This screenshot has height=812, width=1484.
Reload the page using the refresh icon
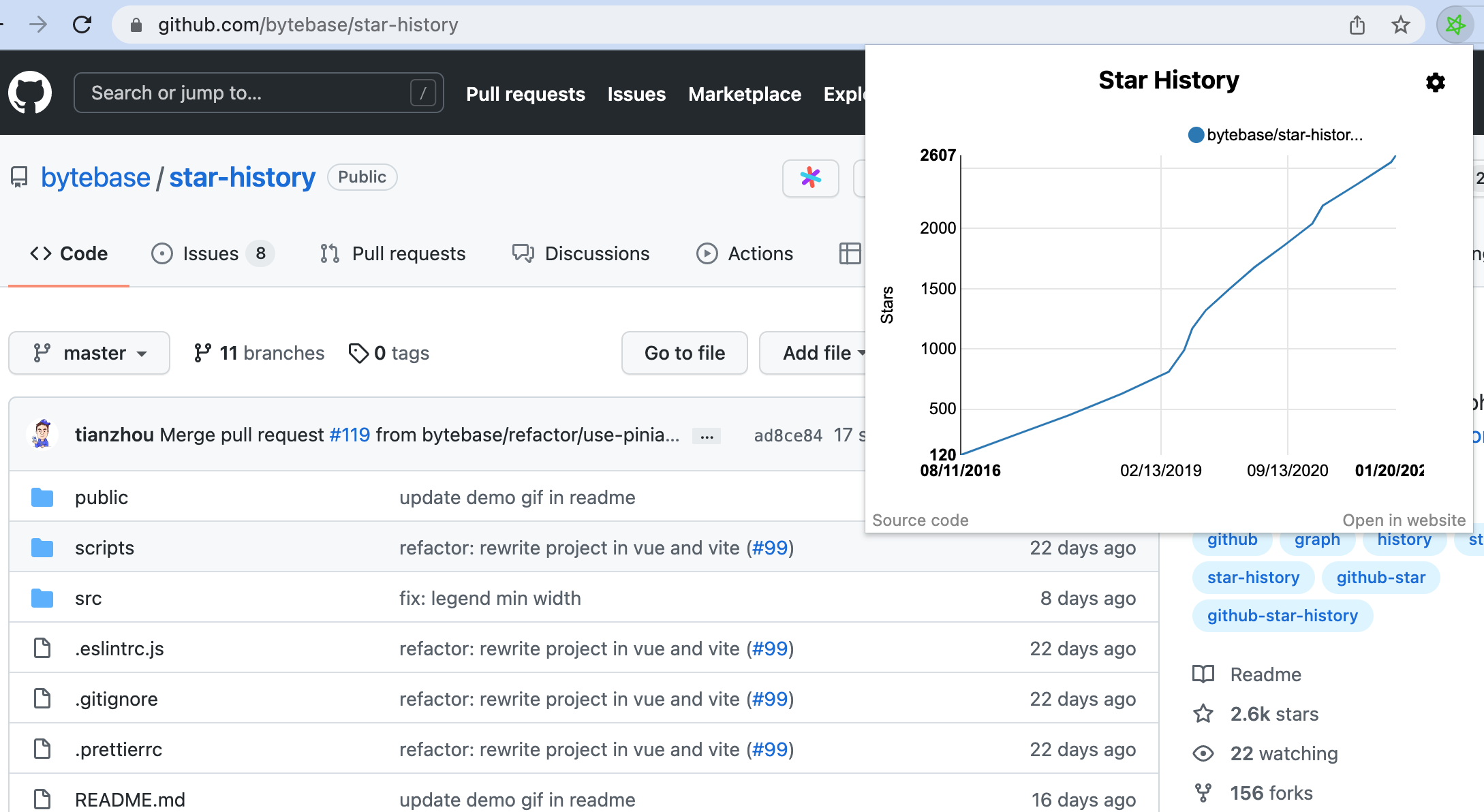click(83, 24)
